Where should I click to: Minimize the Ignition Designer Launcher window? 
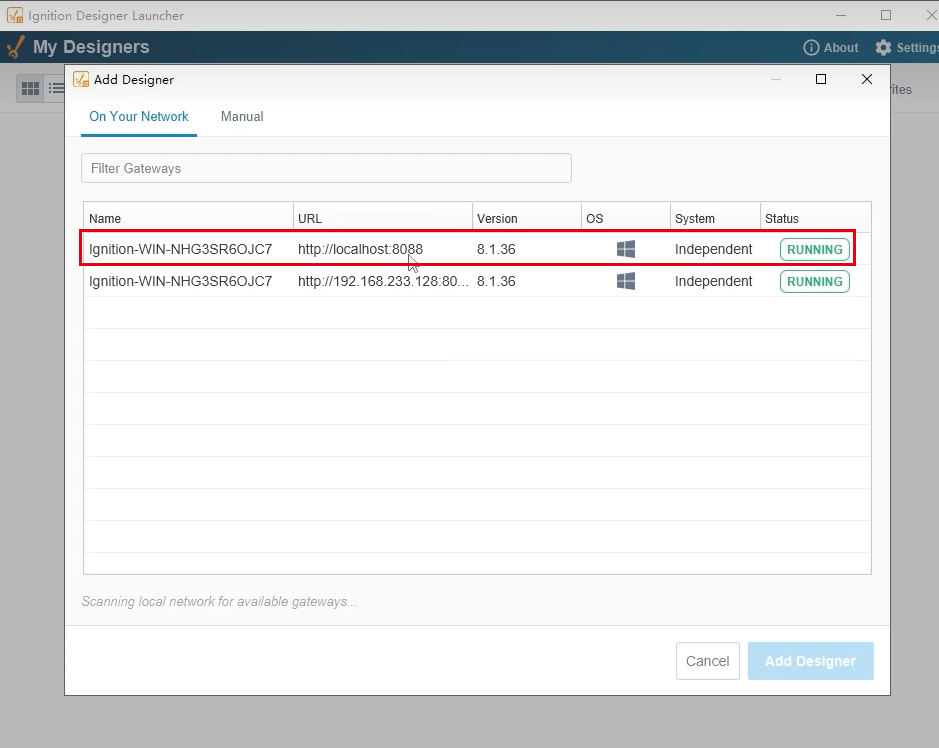point(841,15)
